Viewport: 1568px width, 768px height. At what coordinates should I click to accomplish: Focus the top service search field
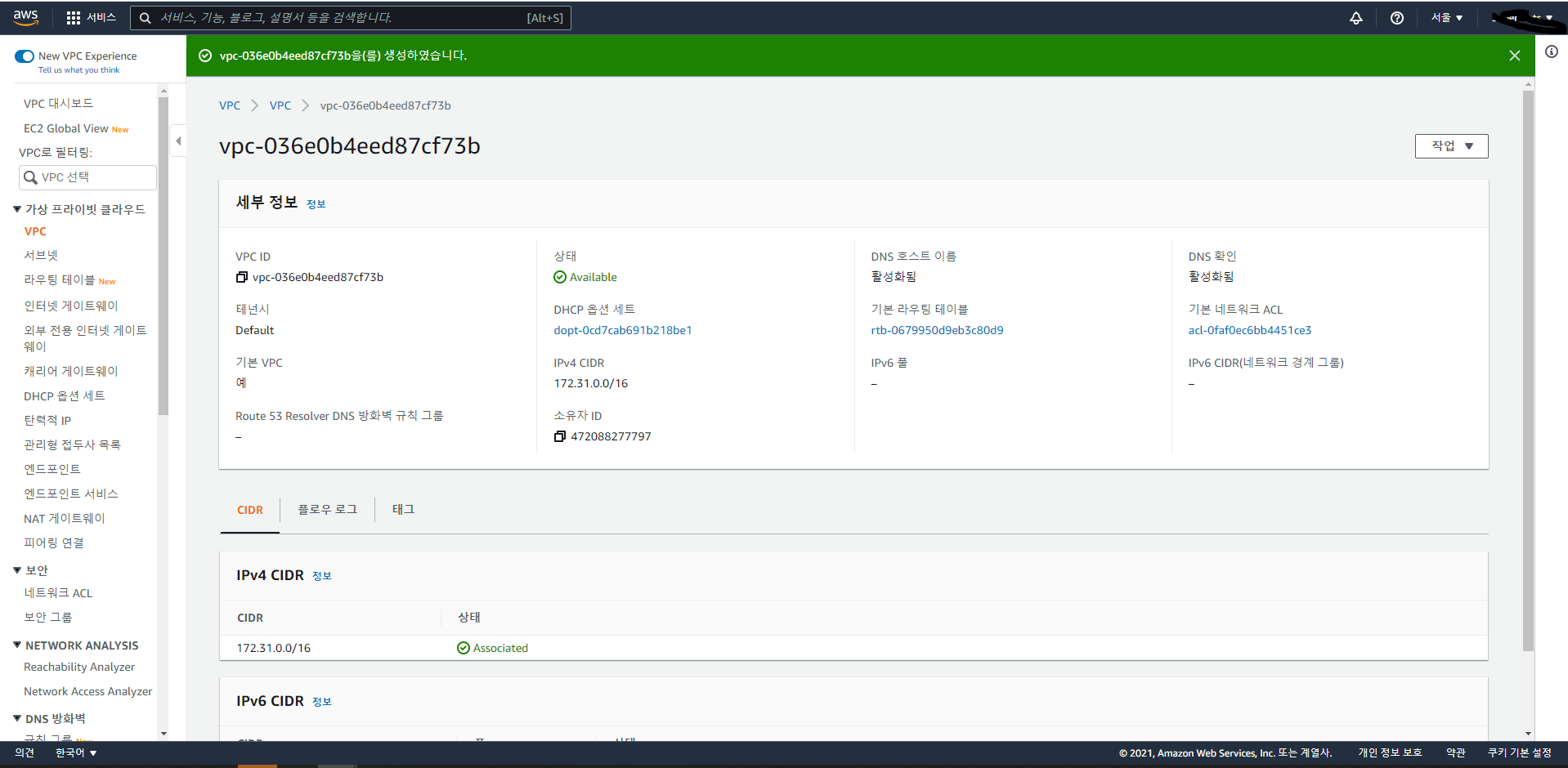pos(351,18)
